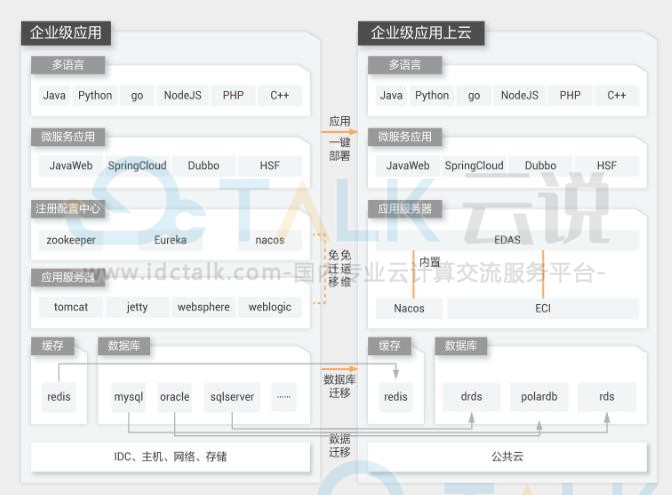This screenshot has width=672, height=495.
Task: Click 应用服务器 header above tomcat row
Action: [x=68, y=277]
